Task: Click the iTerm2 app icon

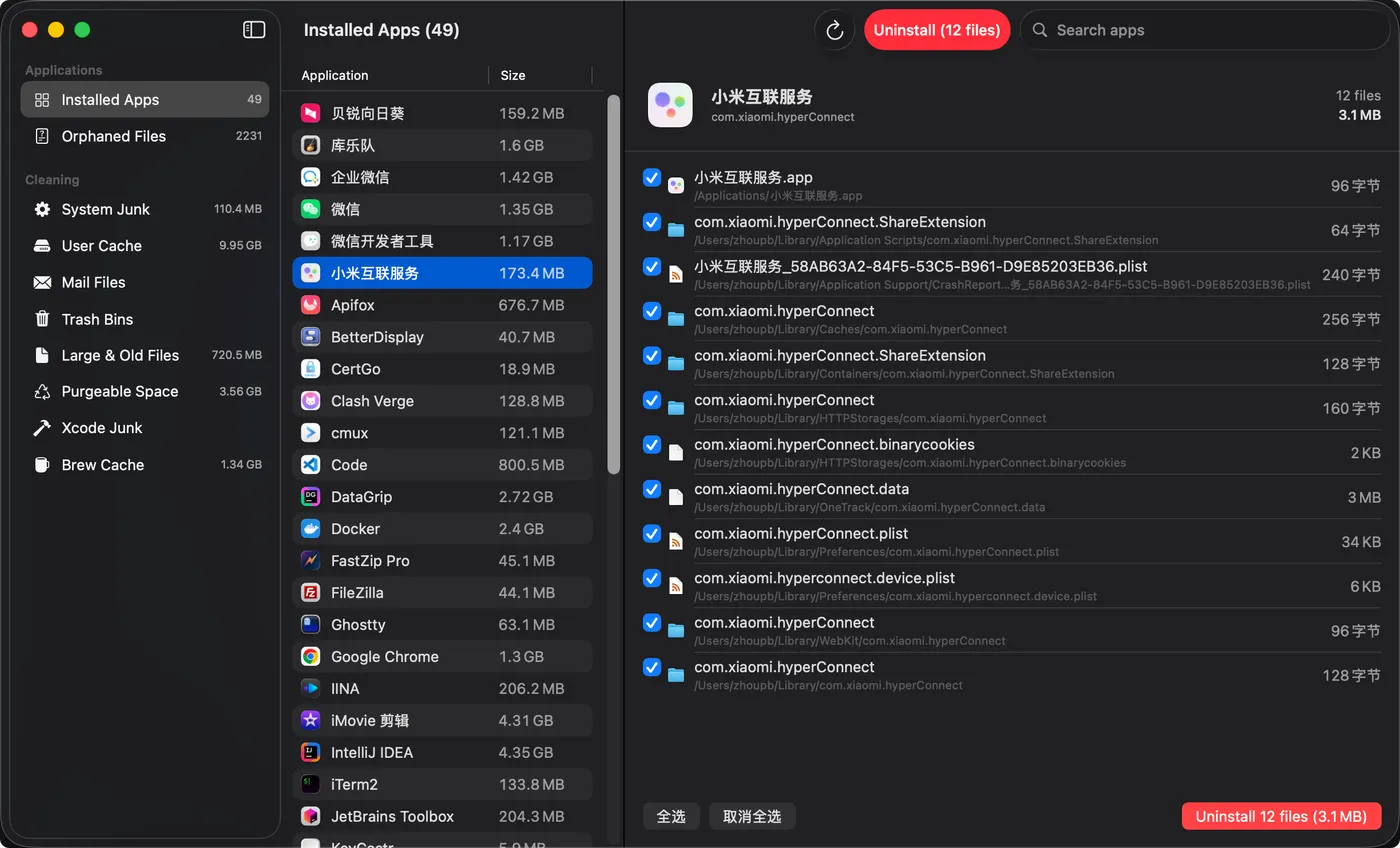Action: [x=311, y=785]
